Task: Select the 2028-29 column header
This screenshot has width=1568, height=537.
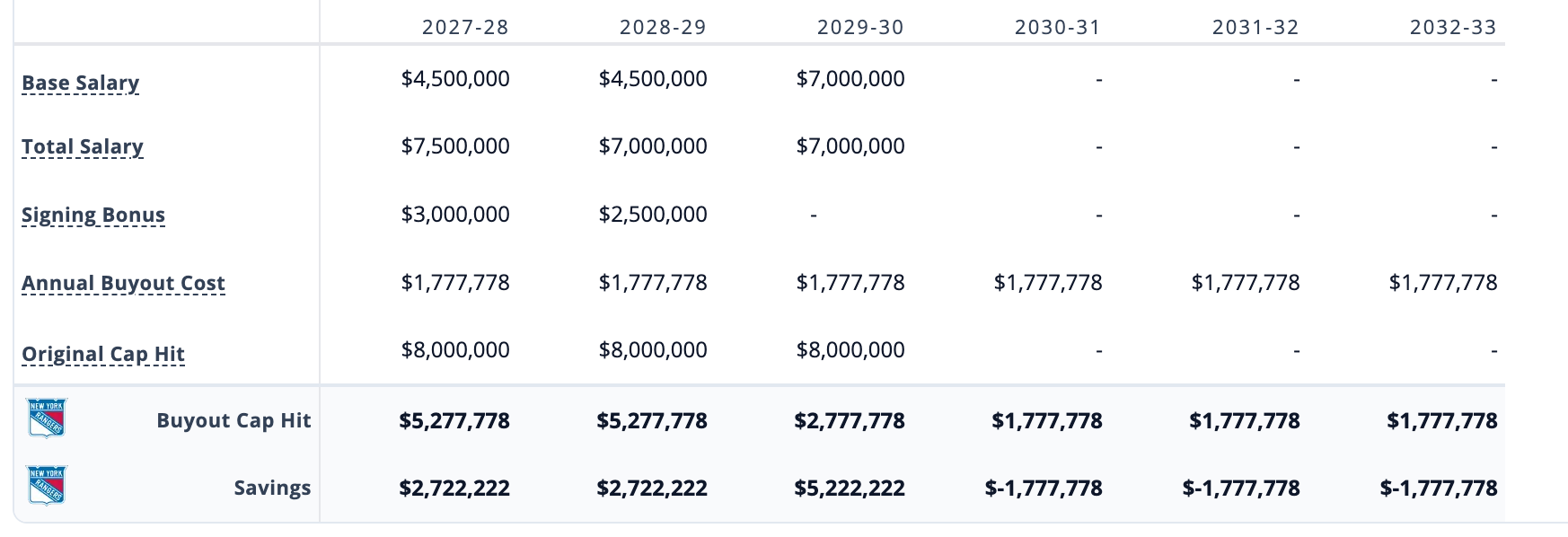Action: (663, 27)
